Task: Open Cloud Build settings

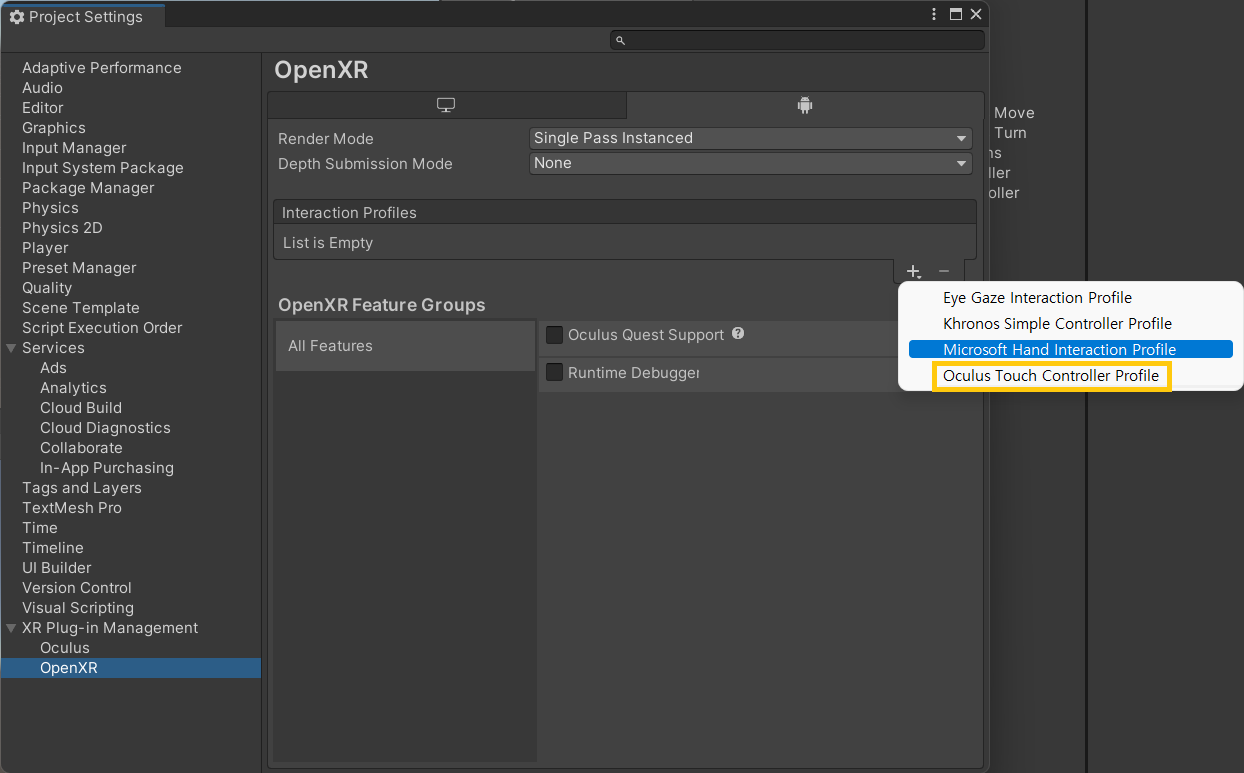Action: [x=81, y=408]
